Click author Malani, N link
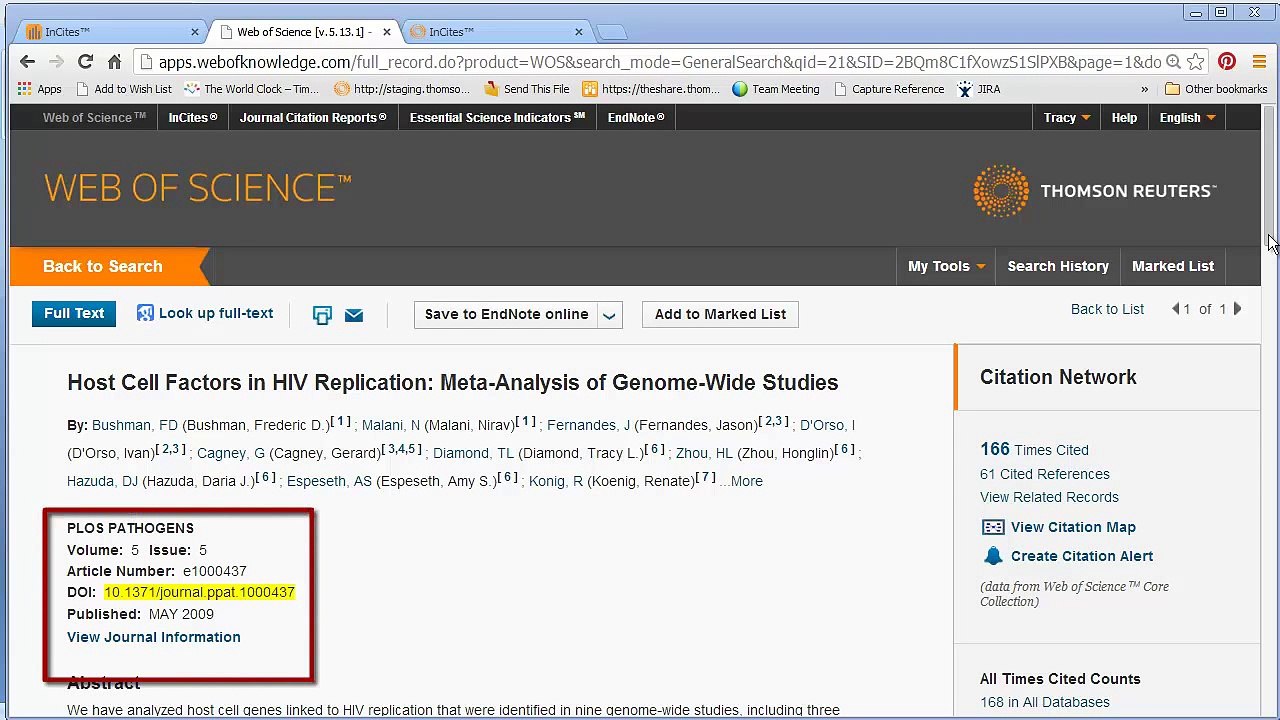Image resolution: width=1280 pixels, height=720 pixels. pos(391,425)
